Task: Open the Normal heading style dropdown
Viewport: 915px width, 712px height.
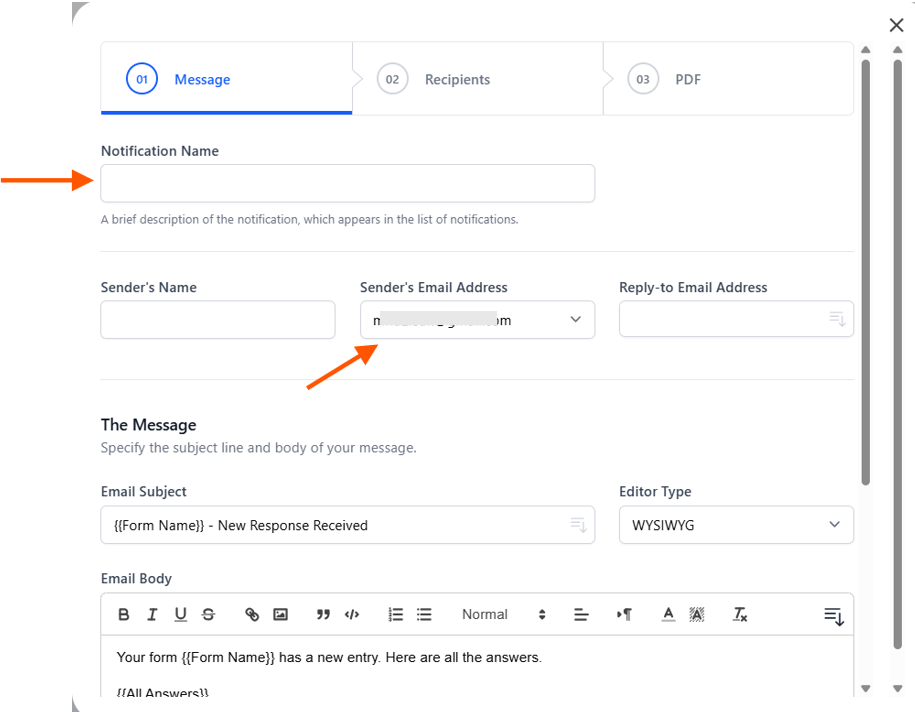Action: (x=504, y=614)
